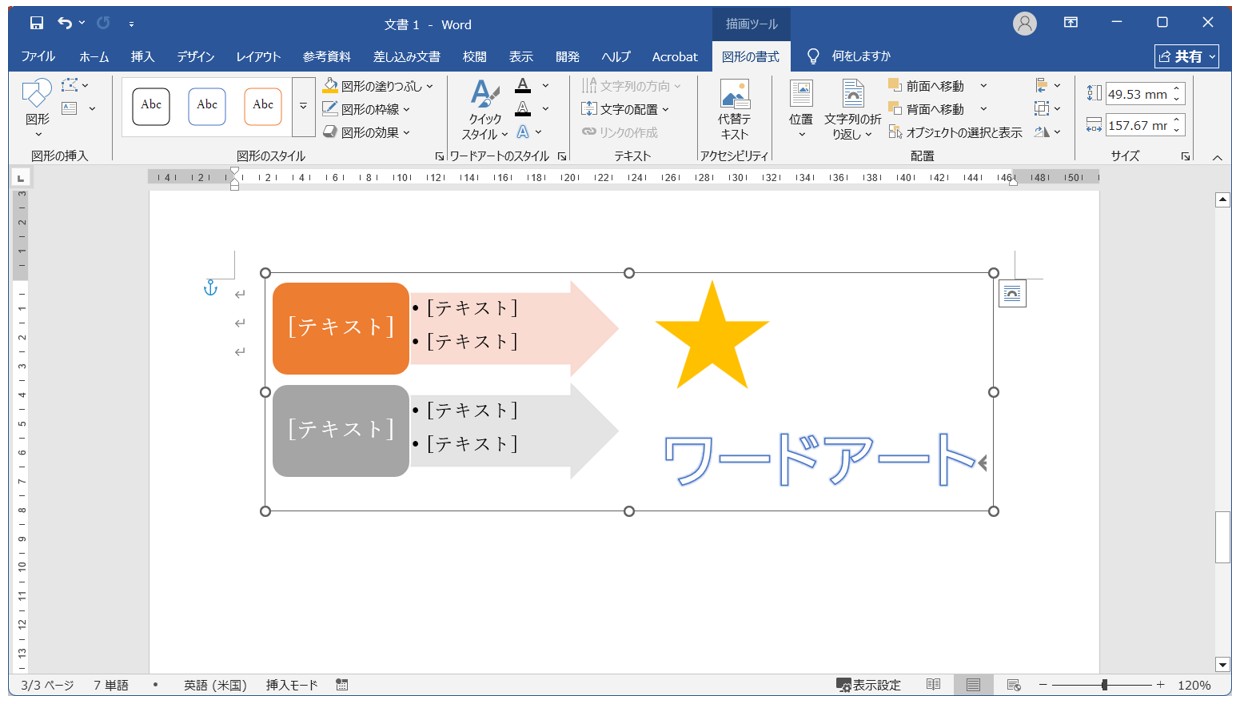Open the Customize Quick Access Toolbar arrow
The image size is (1241, 704).
[132, 23]
